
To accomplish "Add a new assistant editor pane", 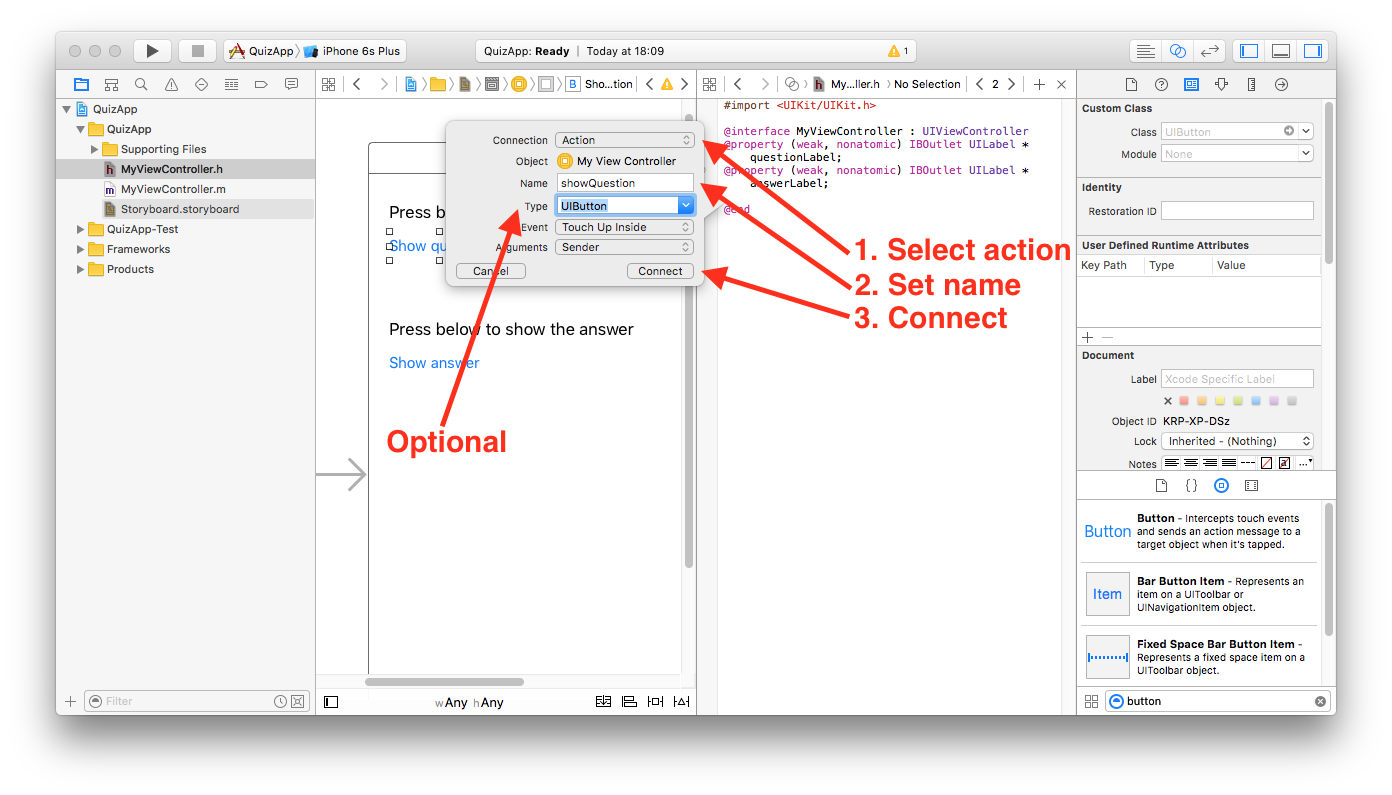I will click(x=1039, y=84).
